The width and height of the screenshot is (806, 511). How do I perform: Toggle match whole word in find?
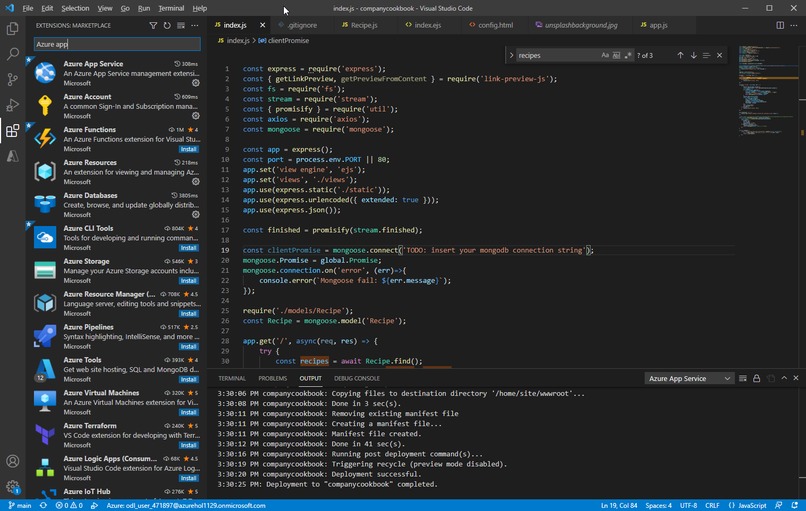(x=616, y=55)
